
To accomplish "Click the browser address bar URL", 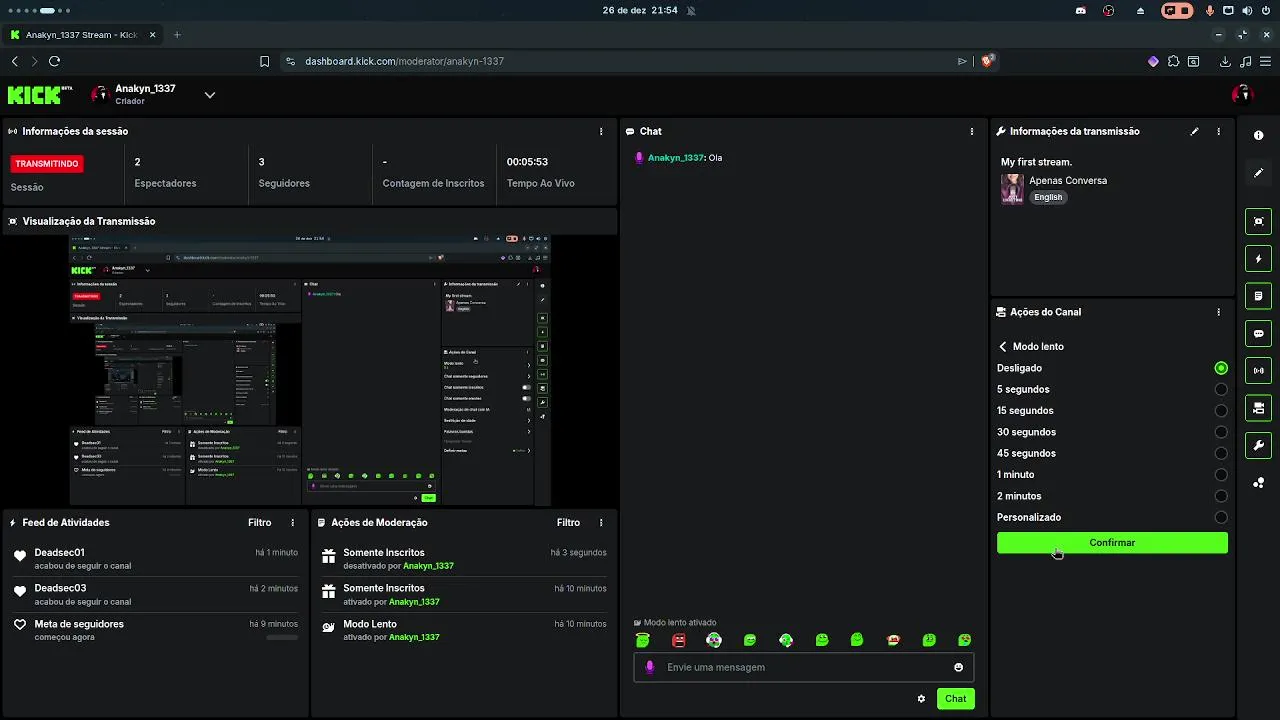I will [x=404, y=61].
